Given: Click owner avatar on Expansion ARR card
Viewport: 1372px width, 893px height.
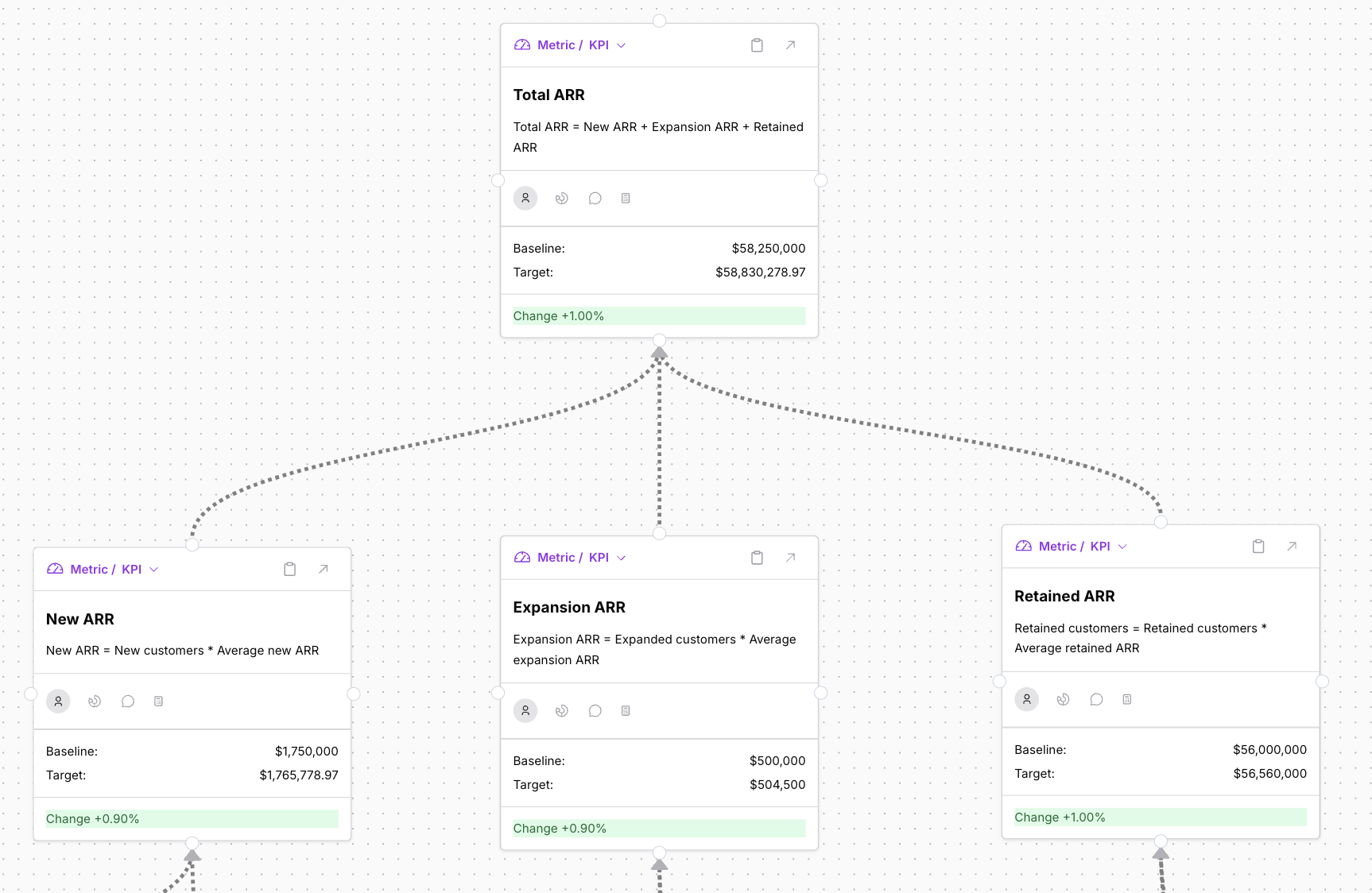Looking at the screenshot, I should [x=525, y=711].
